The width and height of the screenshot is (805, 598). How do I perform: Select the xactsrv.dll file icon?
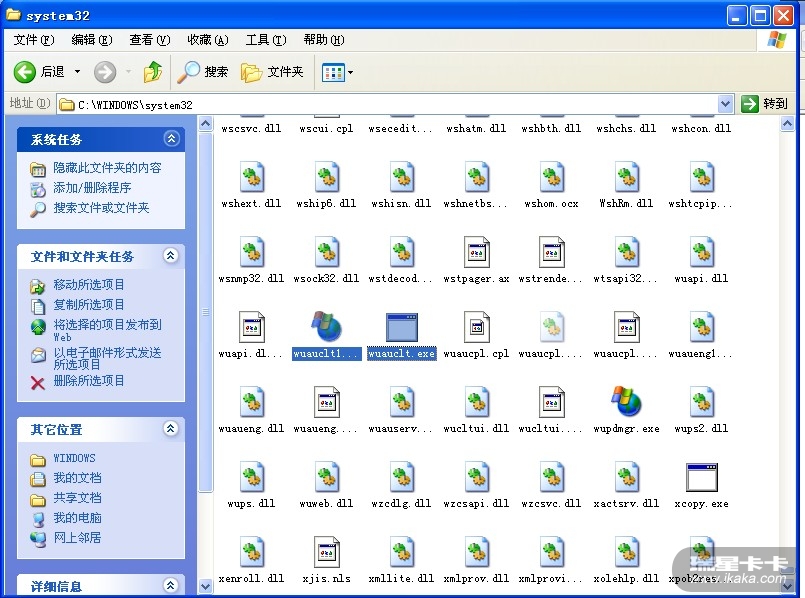click(x=626, y=477)
